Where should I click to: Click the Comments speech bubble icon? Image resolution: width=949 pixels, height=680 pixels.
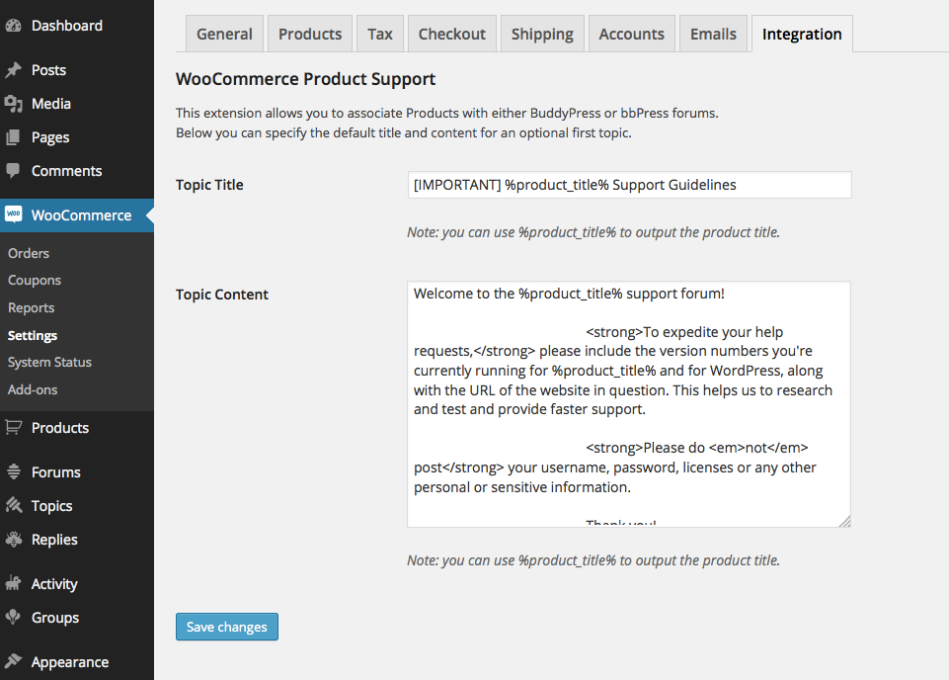pyautogui.click(x=13, y=171)
